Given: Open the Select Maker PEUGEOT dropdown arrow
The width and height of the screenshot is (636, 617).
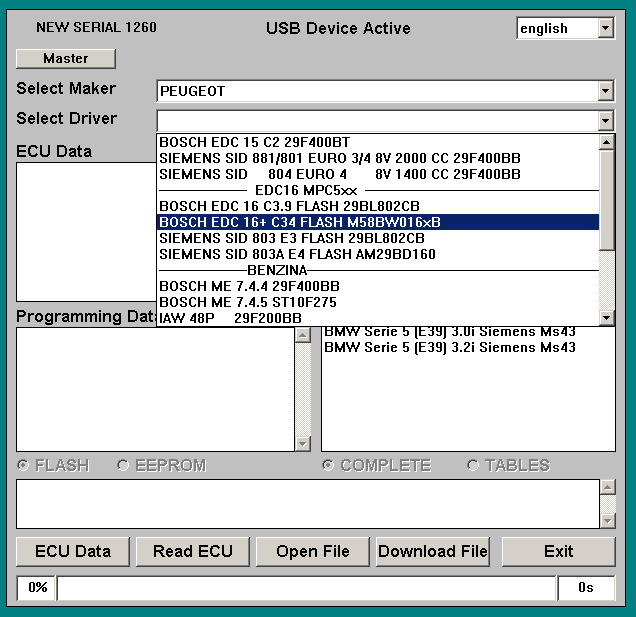Looking at the screenshot, I should click(x=605, y=91).
